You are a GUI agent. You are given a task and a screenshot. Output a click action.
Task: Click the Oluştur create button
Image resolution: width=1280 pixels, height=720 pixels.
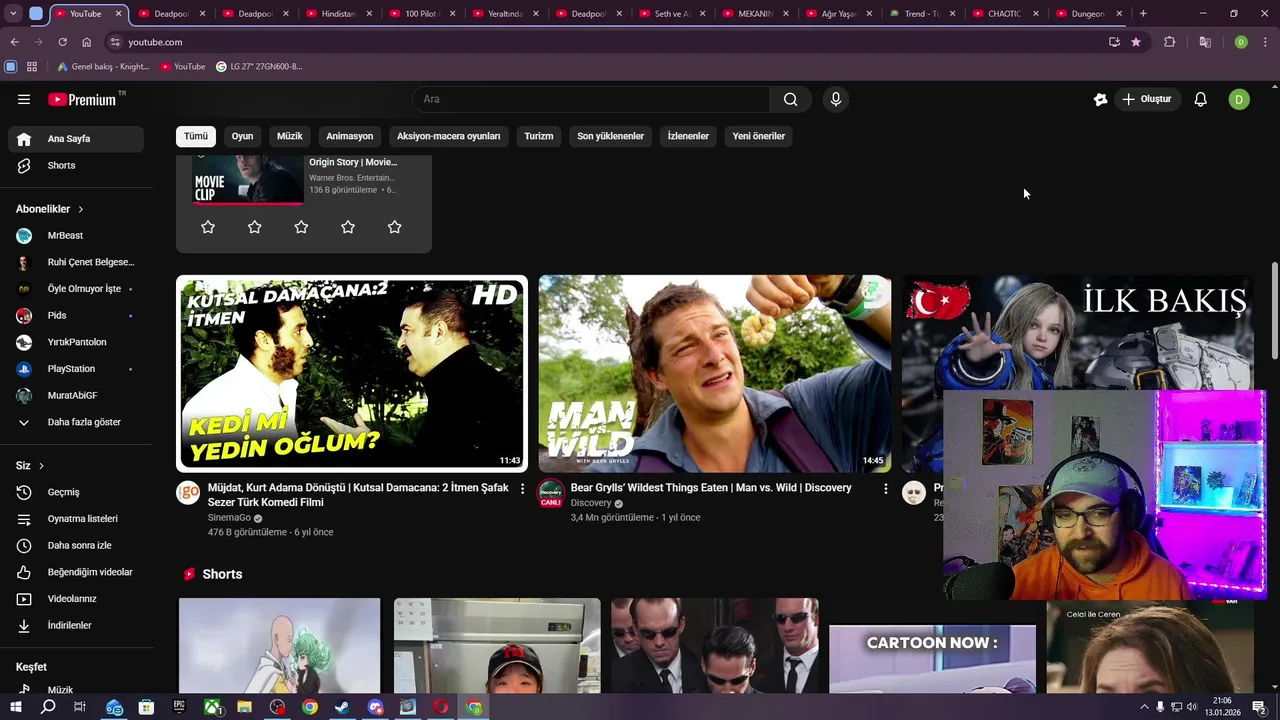coord(1148,99)
